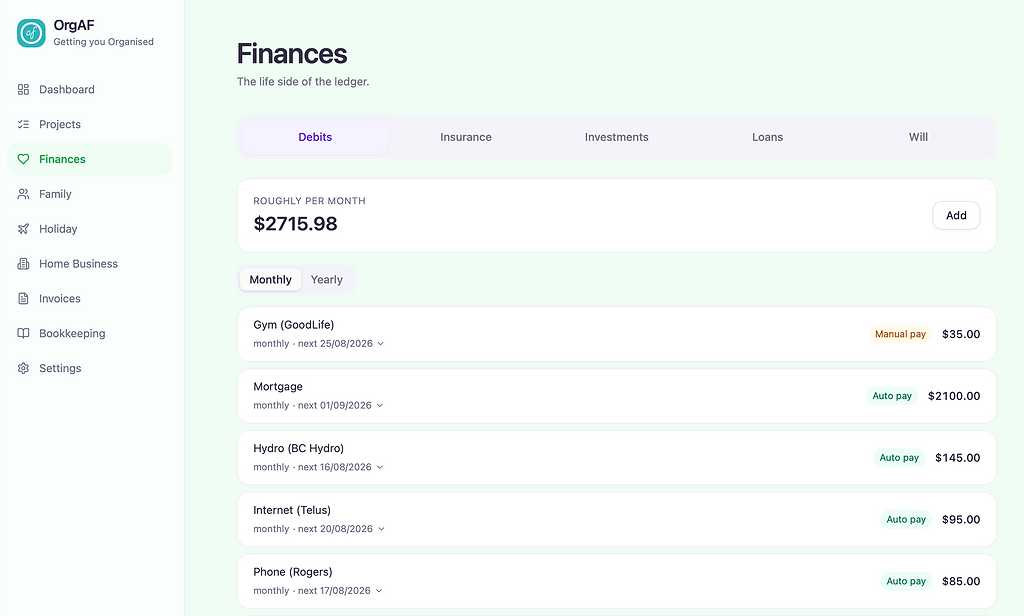
Task: Click 'Getting you Organised' tagline
Action: (x=103, y=42)
